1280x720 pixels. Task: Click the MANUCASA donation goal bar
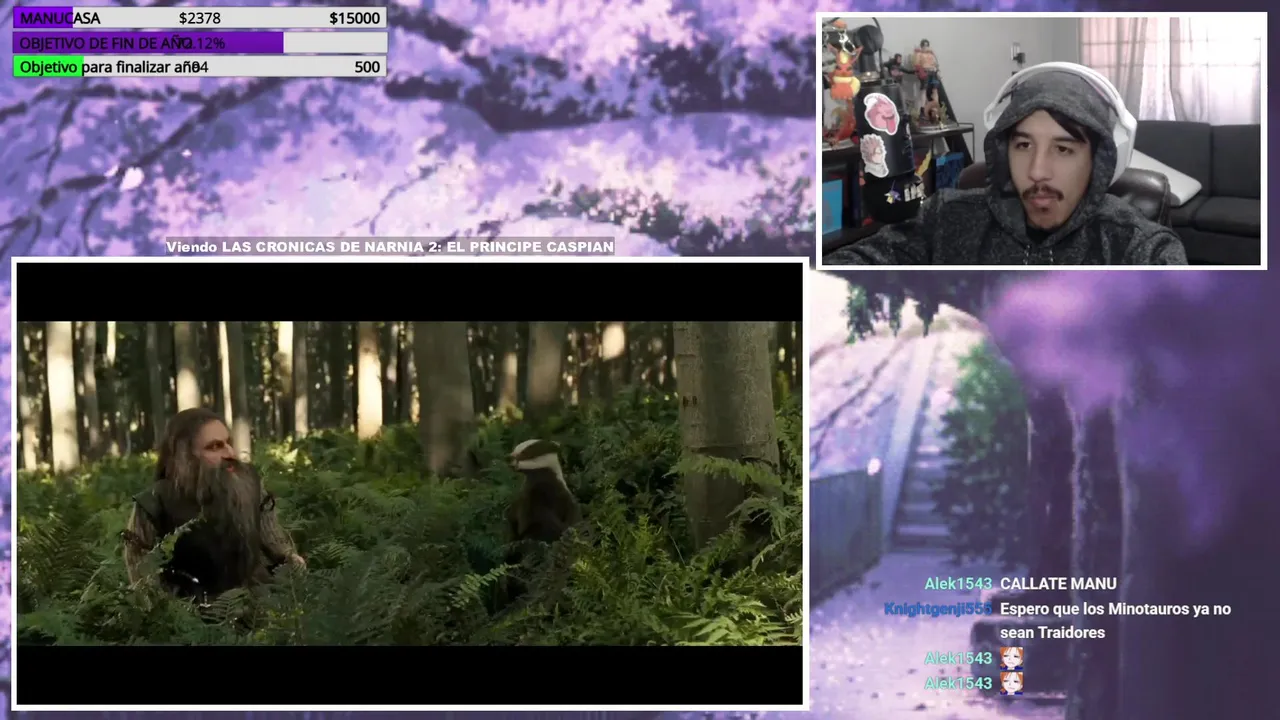(x=200, y=18)
